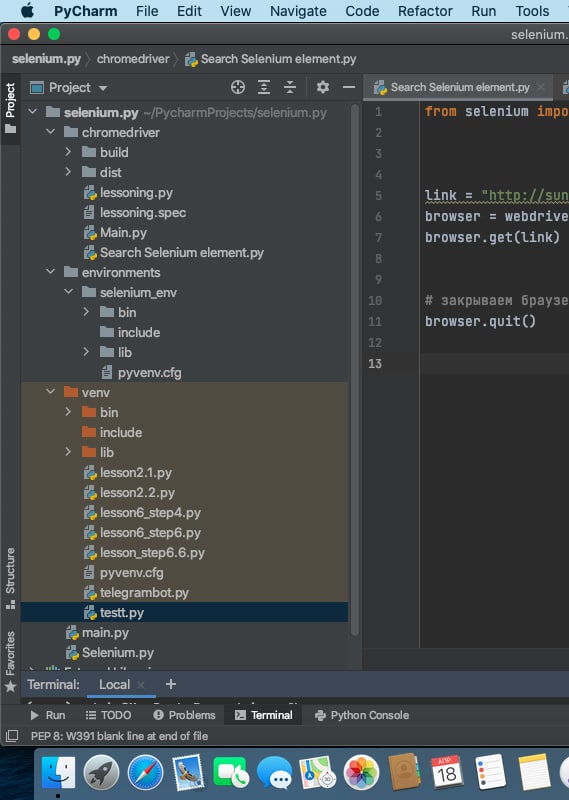The width and height of the screenshot is (569, 800).
Task: Open the File menu
Action: coord(147,11)
